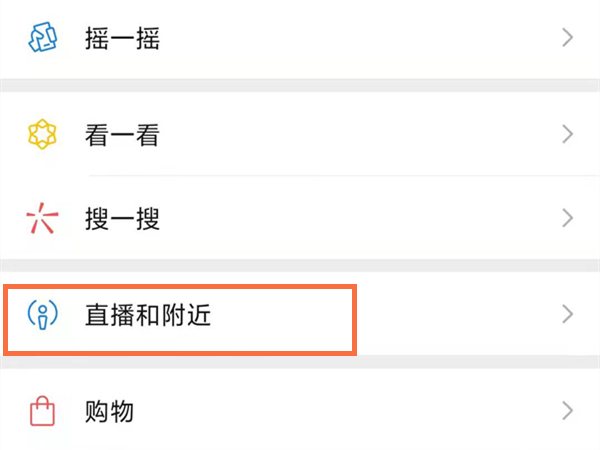Tap the blue Shake (摇一摇) icon
This screenshot has height=450, width=600.
point(41,39)
